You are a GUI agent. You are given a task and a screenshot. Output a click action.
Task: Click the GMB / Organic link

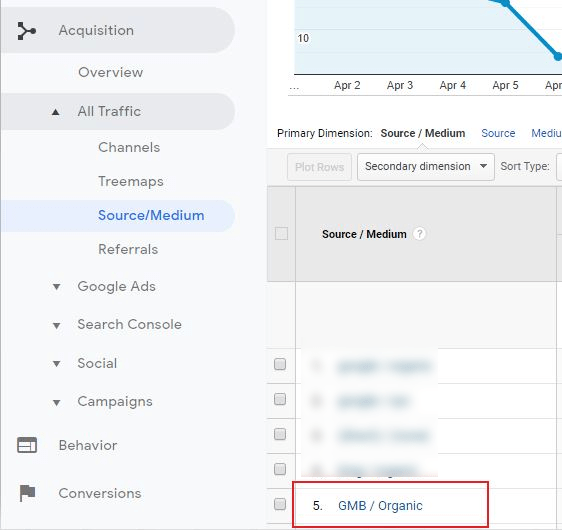[x=380, y=506]
